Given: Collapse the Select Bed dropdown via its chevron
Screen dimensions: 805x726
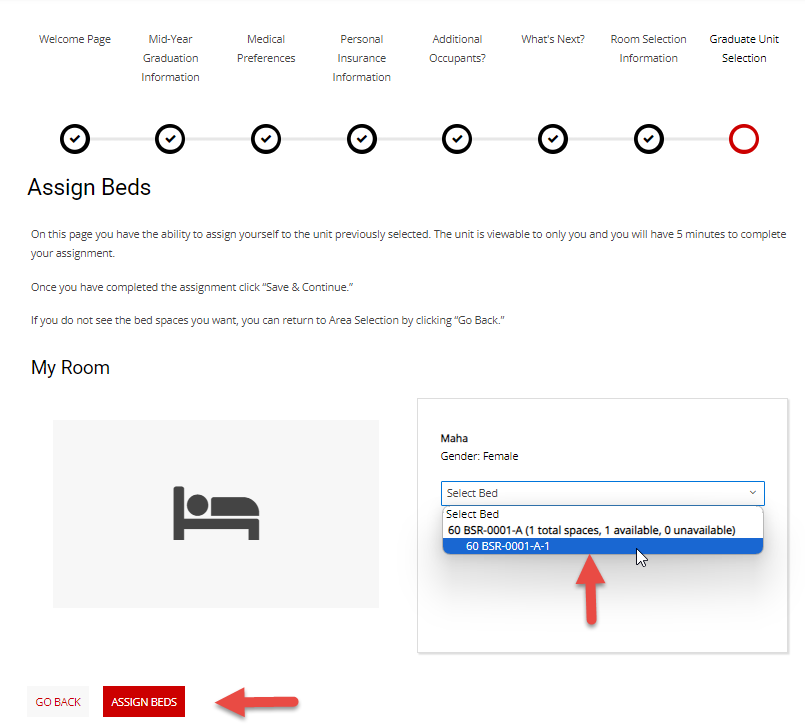Looking at the screenshot, I should [x=752, y=493].
